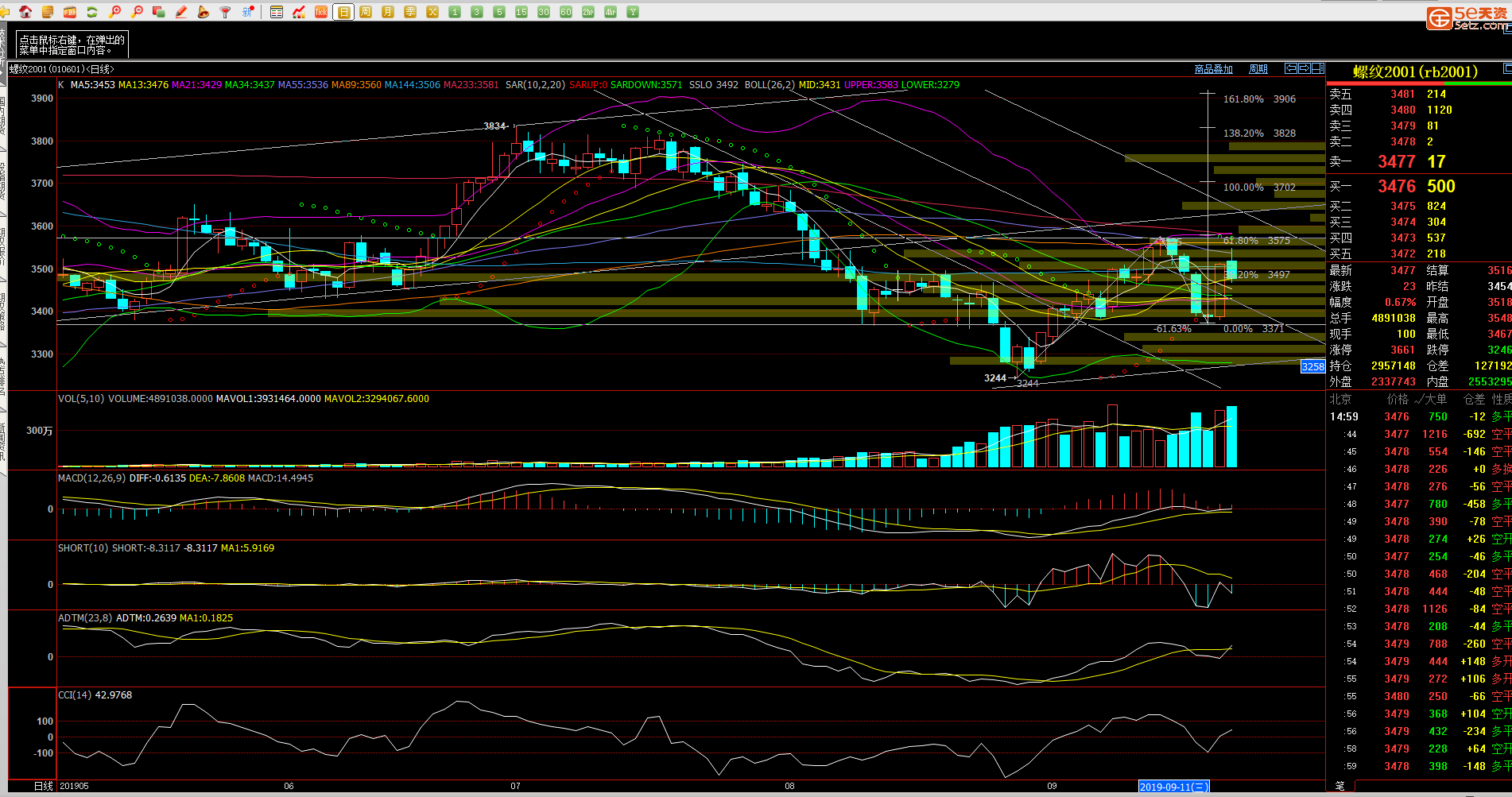The width and height of the screenshot is (1512, 797).
Task: Select the weekly 周 period button
Action: tap(366, 12)
